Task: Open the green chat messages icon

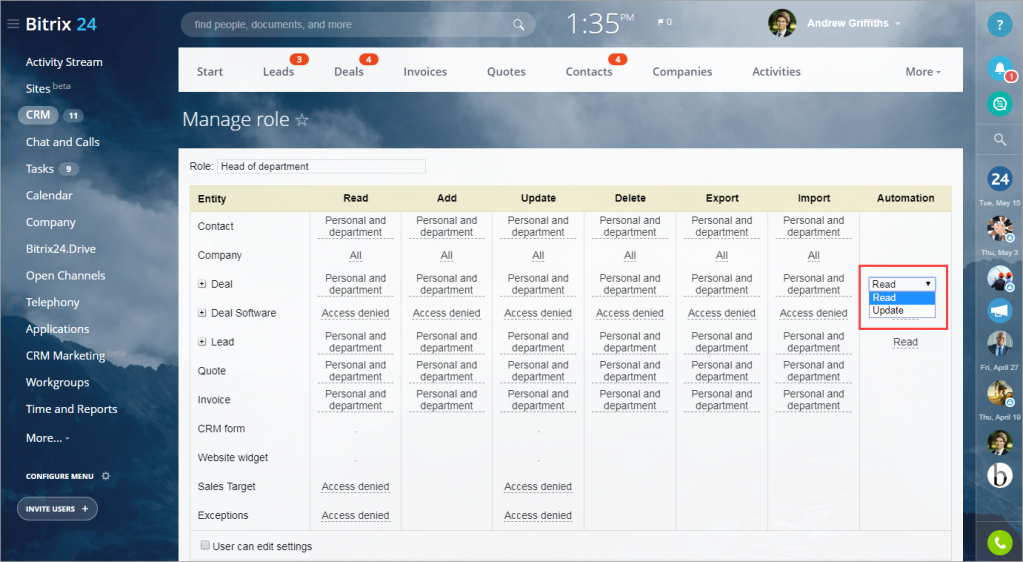Action: [1000, 103]
